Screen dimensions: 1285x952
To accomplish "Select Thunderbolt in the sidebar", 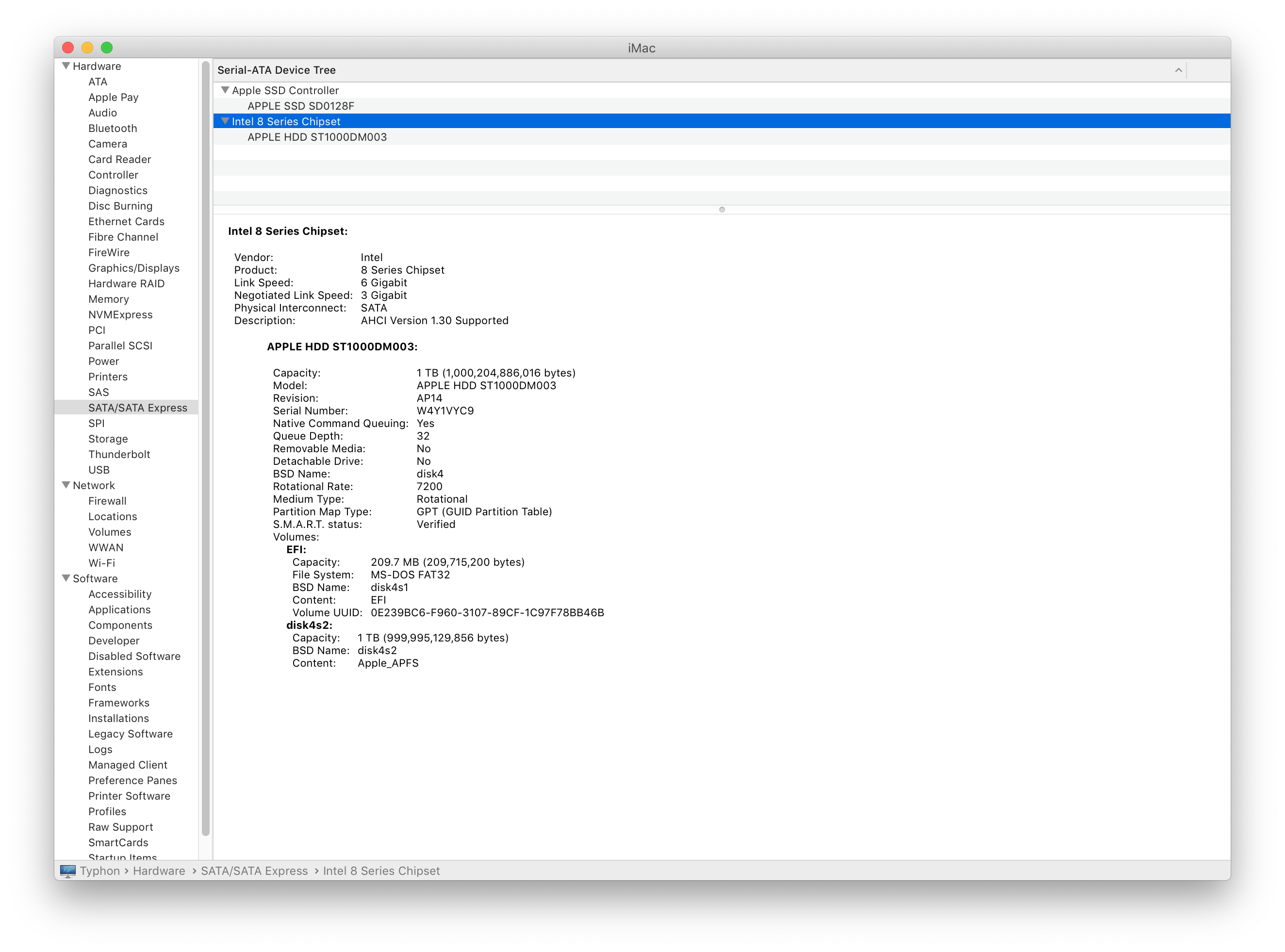I will click(119, 455).
